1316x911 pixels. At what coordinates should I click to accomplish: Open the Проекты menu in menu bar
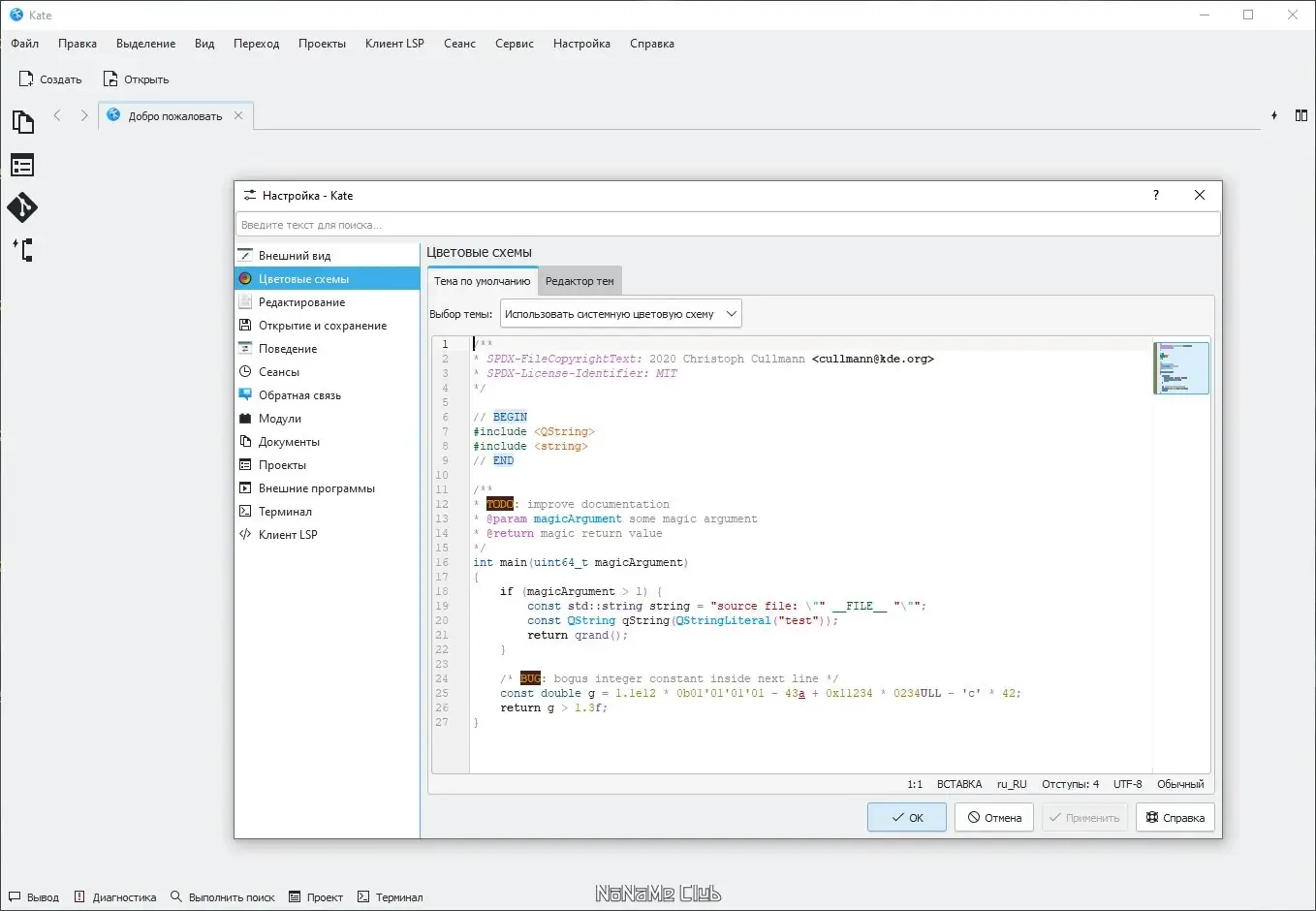tap(322, 44)
